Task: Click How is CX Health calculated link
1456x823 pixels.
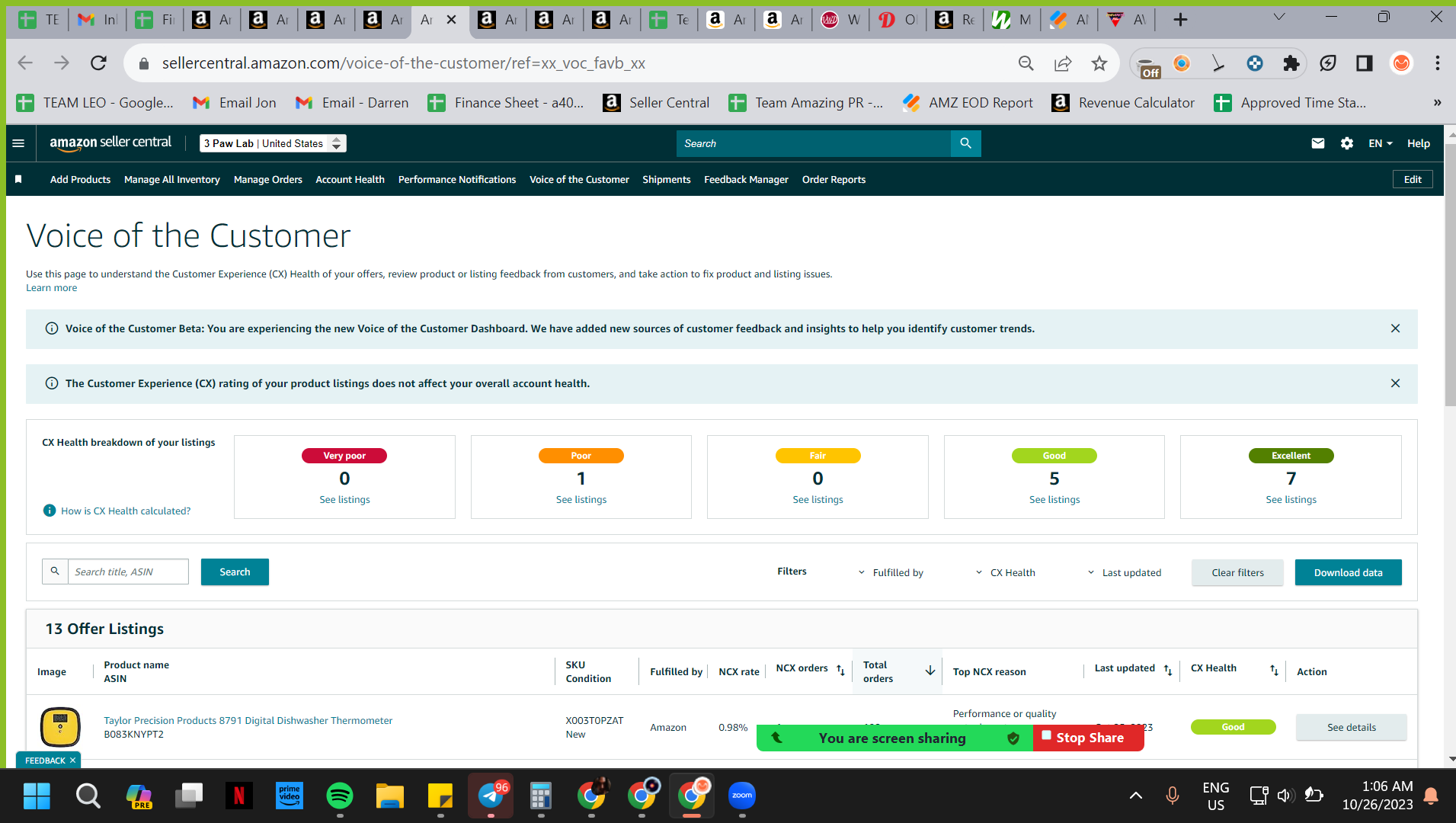Action: [x=126, y=511]
